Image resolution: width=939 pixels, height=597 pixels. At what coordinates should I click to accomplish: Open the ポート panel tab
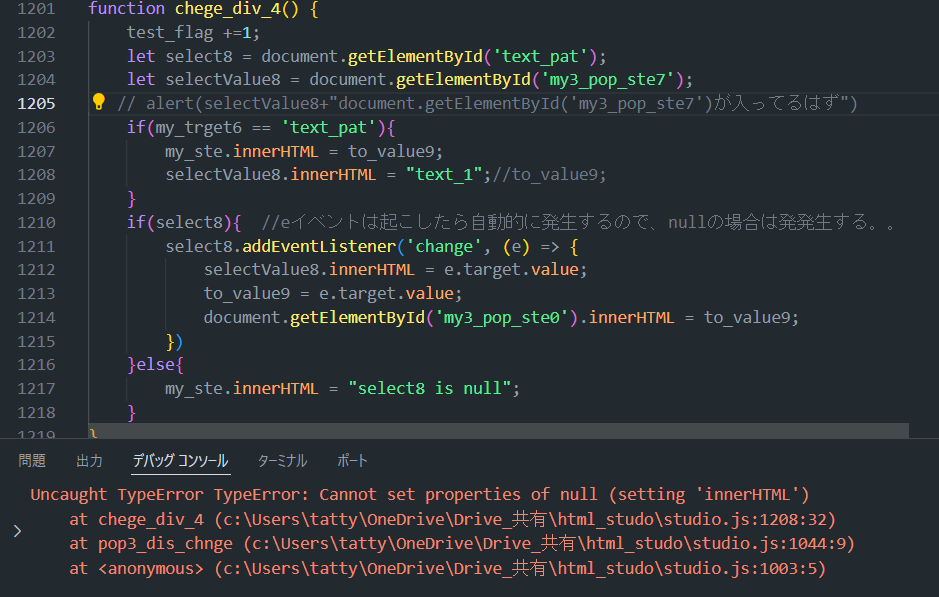pyautogui.click(x=352, y=460)
